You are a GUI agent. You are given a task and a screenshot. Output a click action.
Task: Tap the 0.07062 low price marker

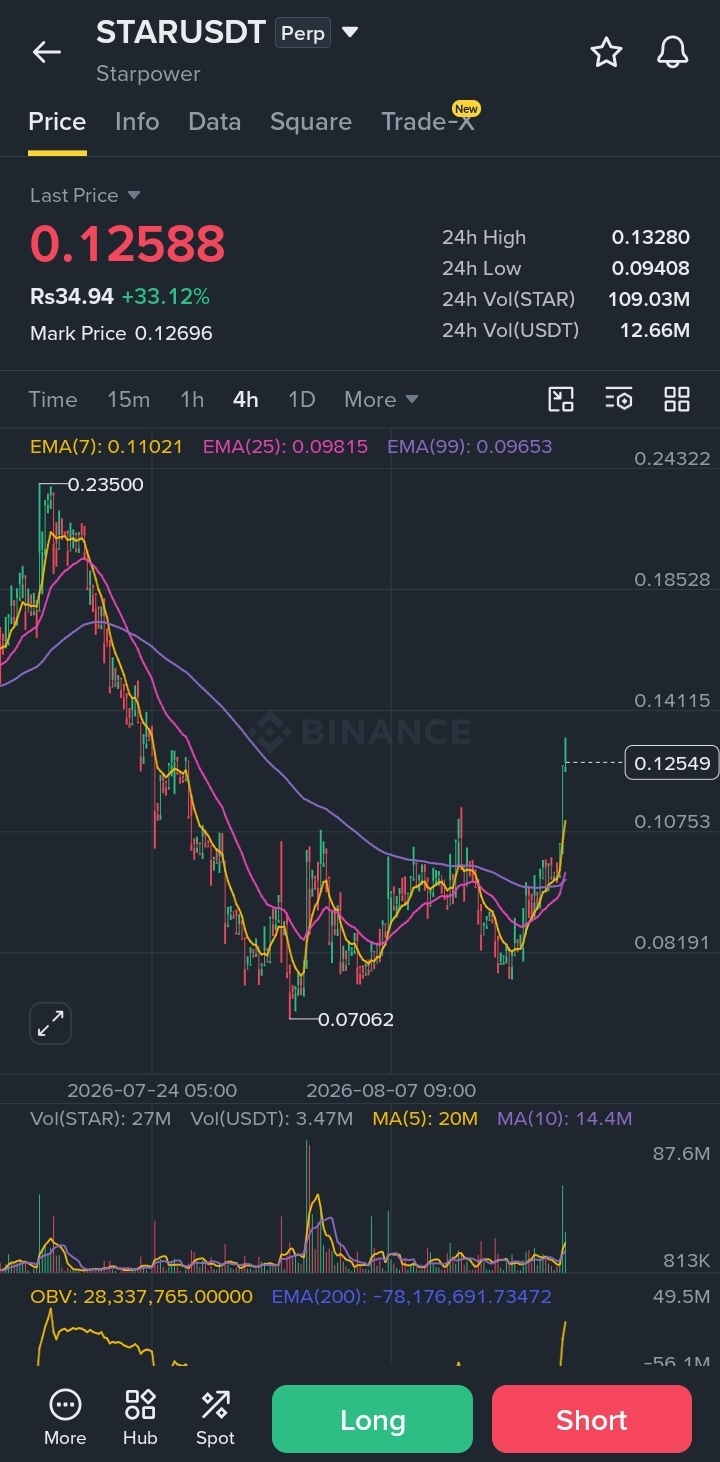pos(356,1020)
